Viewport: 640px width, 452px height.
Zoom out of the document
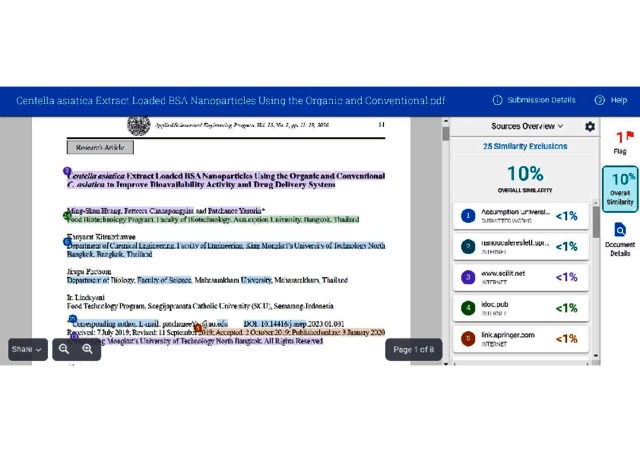[63, 349]
